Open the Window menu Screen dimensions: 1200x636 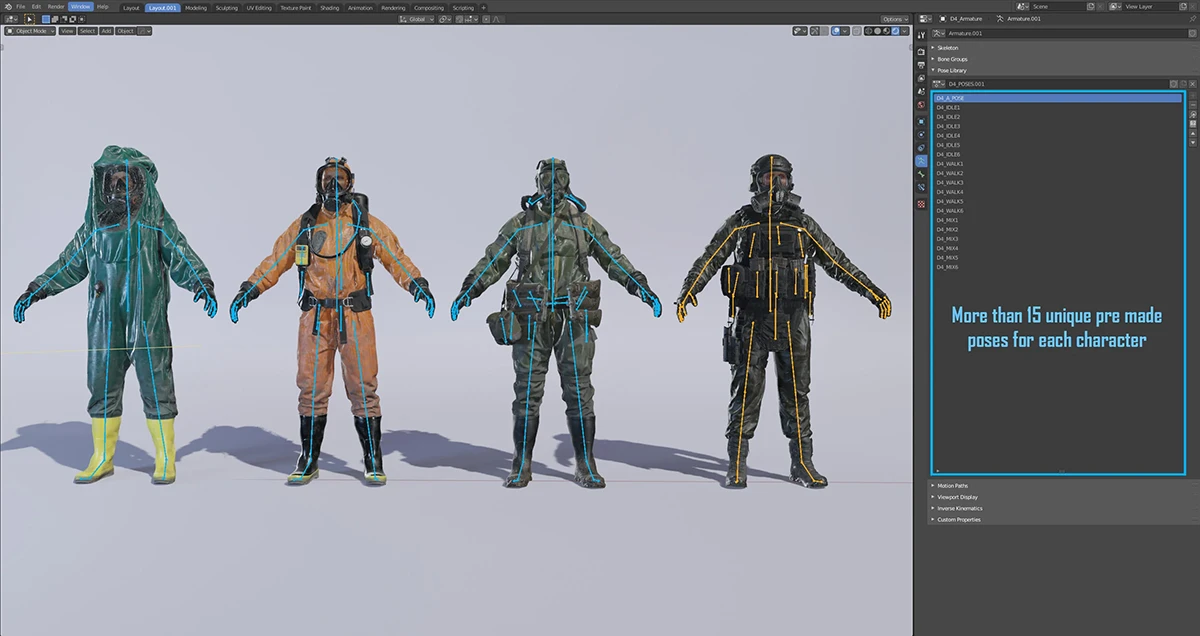click(x=80, y=7)
